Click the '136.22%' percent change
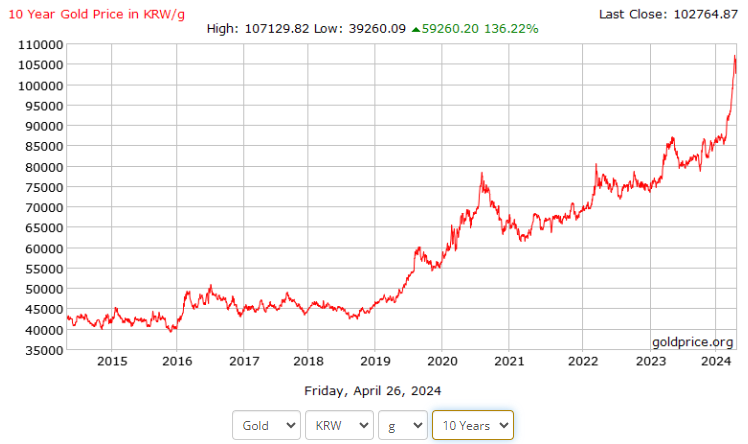 [x=511, y=29]
